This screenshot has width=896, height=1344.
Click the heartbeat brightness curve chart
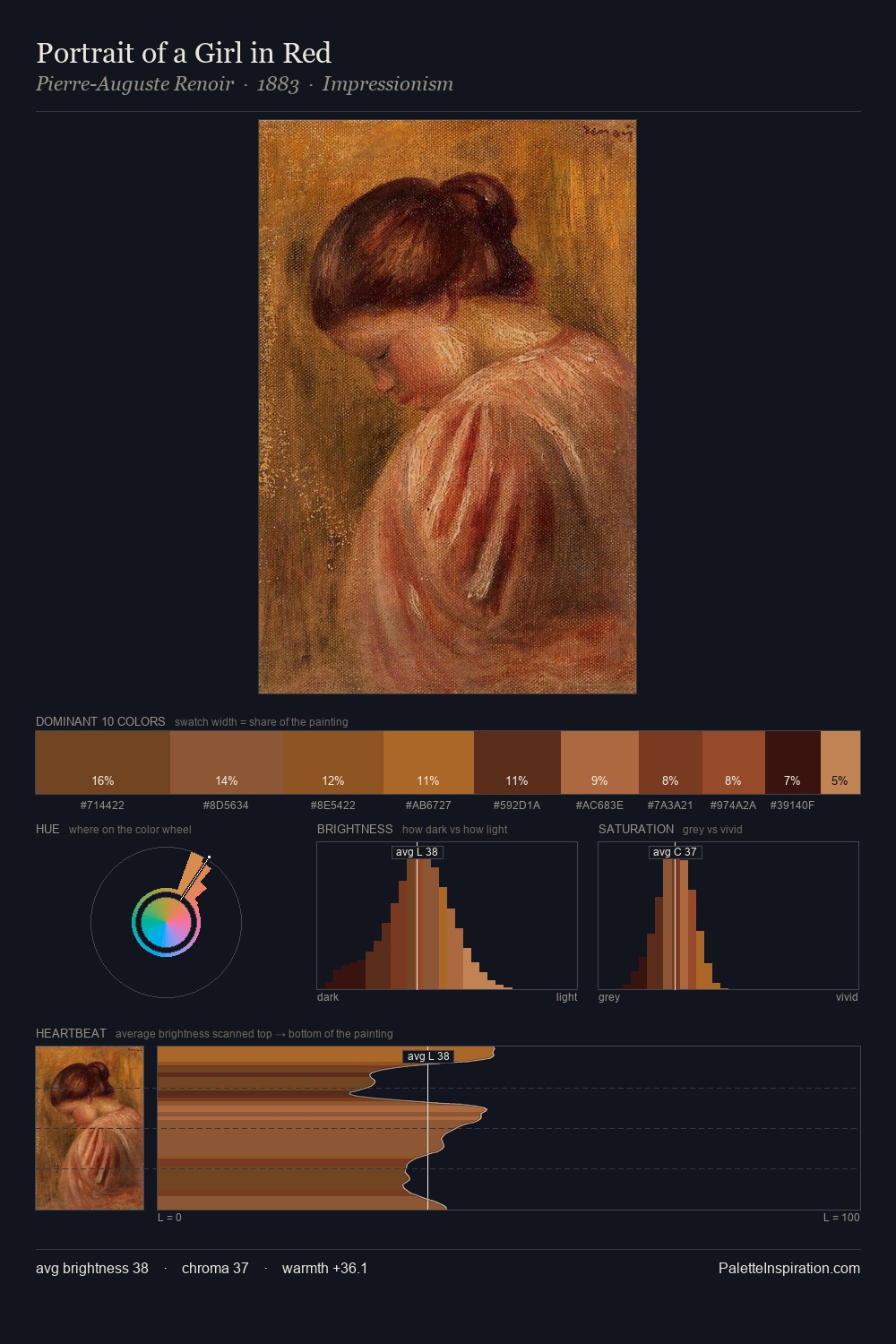(x=509, y=1128)
